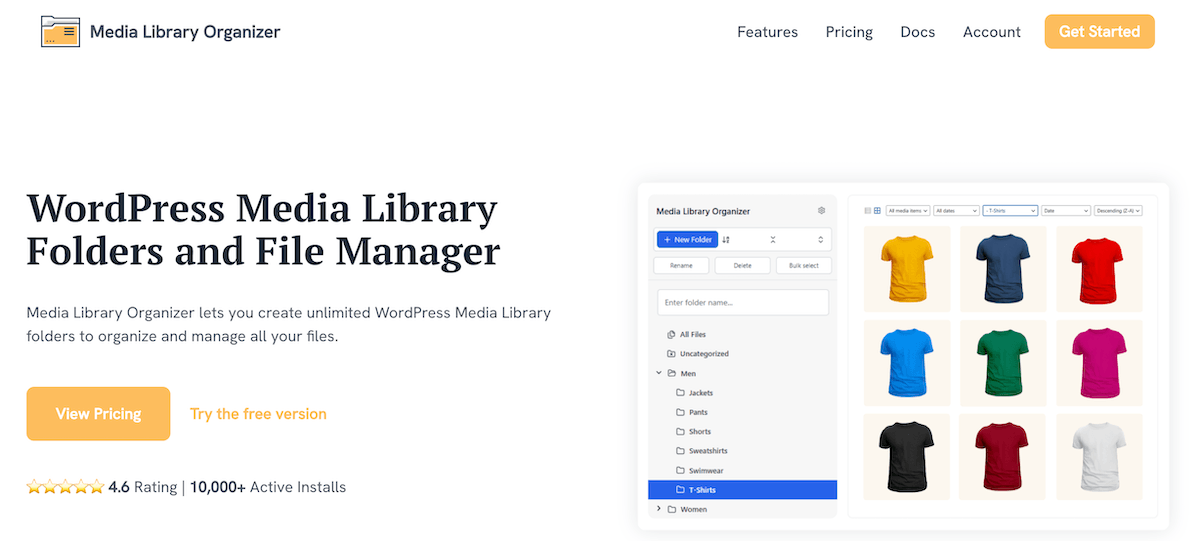
Task: Select the white t-shirt thumbnail
Action: 1099,457
